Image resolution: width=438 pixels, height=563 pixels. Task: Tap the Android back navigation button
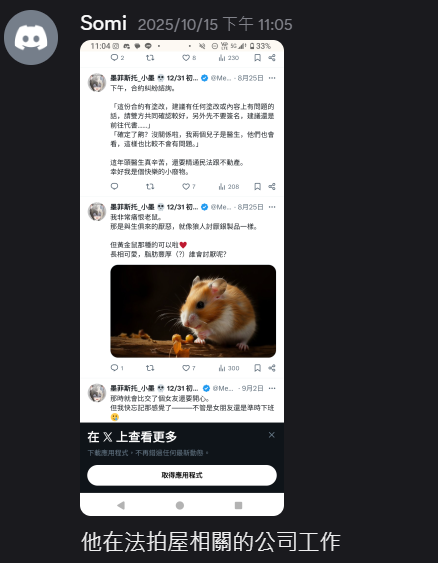[121, 505]
